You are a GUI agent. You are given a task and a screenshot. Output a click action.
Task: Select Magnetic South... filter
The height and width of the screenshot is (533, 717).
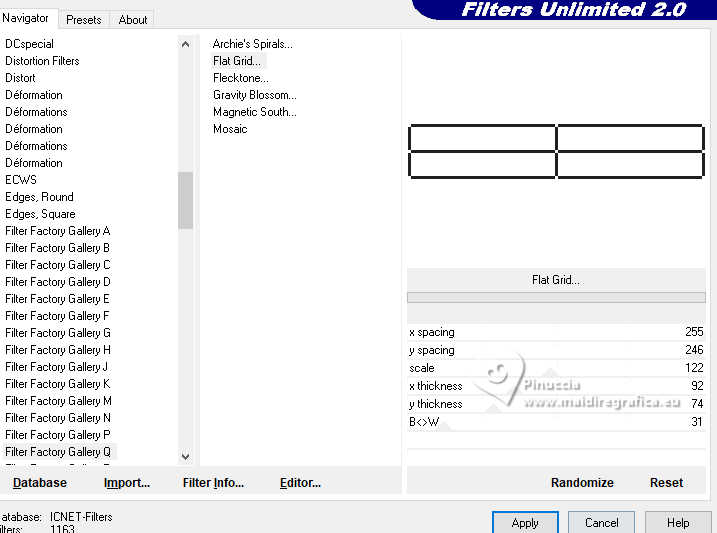point(255,112)
